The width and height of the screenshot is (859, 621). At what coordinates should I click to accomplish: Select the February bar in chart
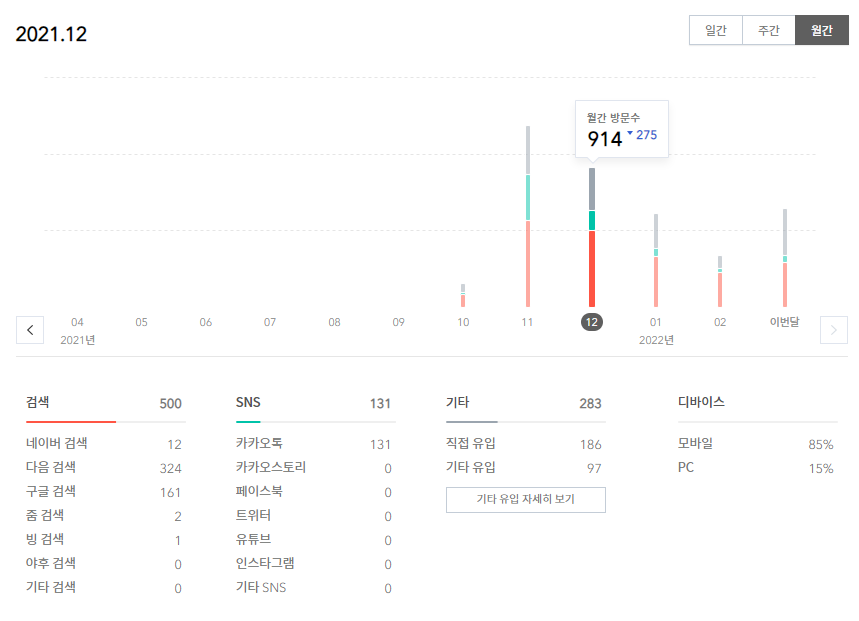[720, 281]
